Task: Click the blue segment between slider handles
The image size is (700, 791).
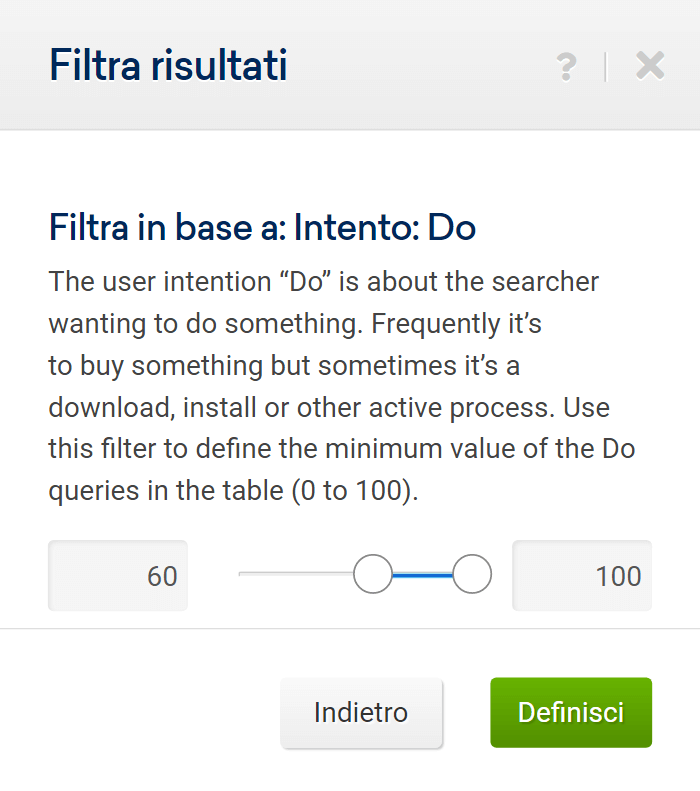Action: pos(422,575)
